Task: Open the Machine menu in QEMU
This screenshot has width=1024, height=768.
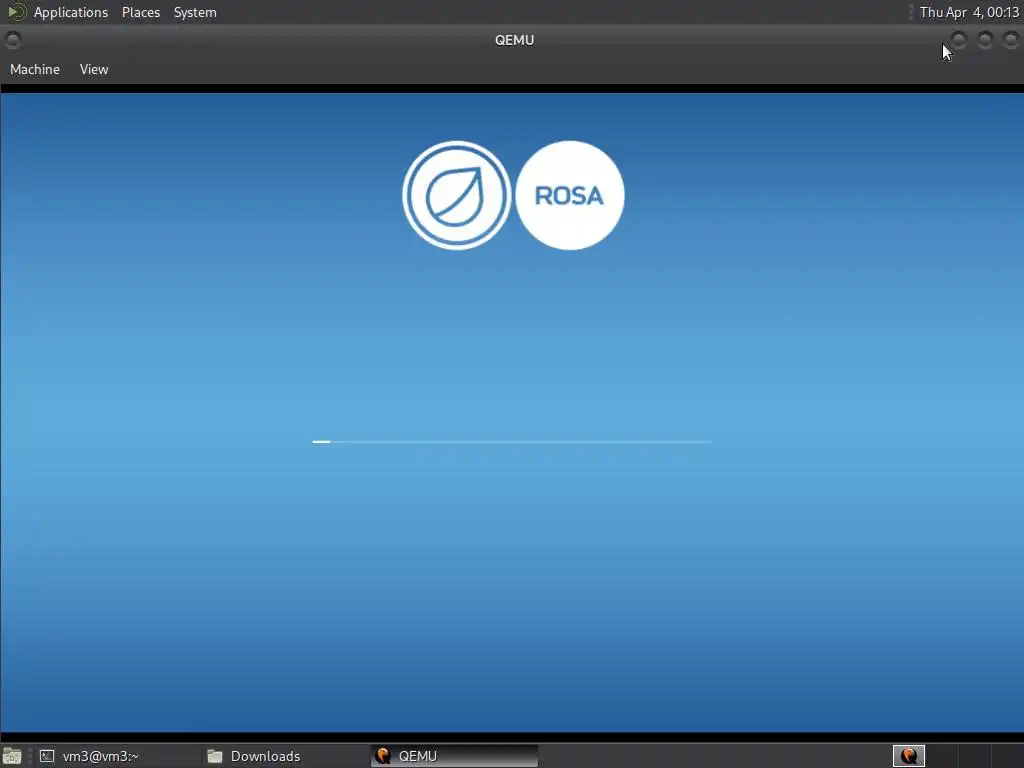Action: point(35,69)
